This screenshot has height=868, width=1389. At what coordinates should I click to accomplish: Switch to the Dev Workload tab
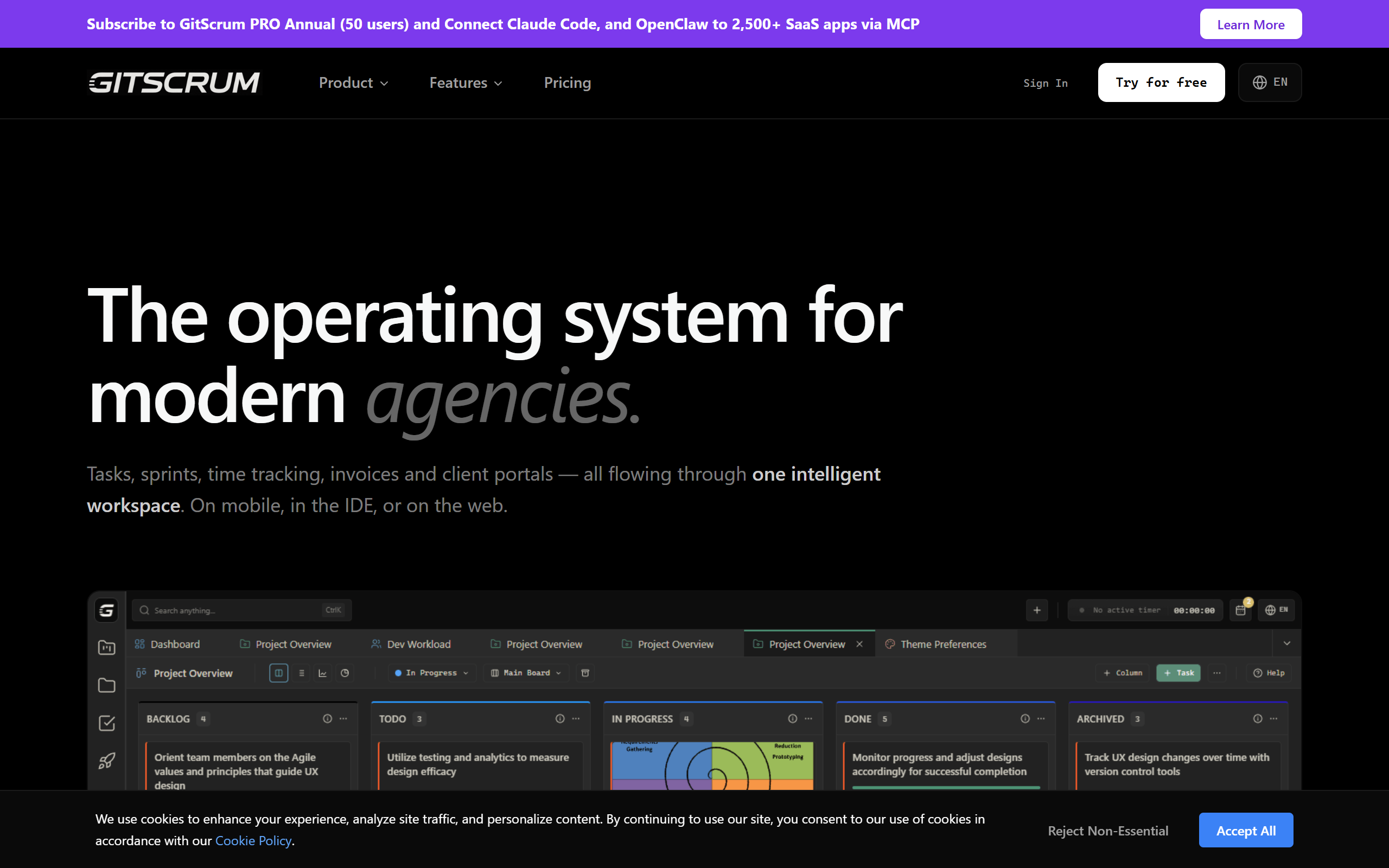(x=410, y=644)
